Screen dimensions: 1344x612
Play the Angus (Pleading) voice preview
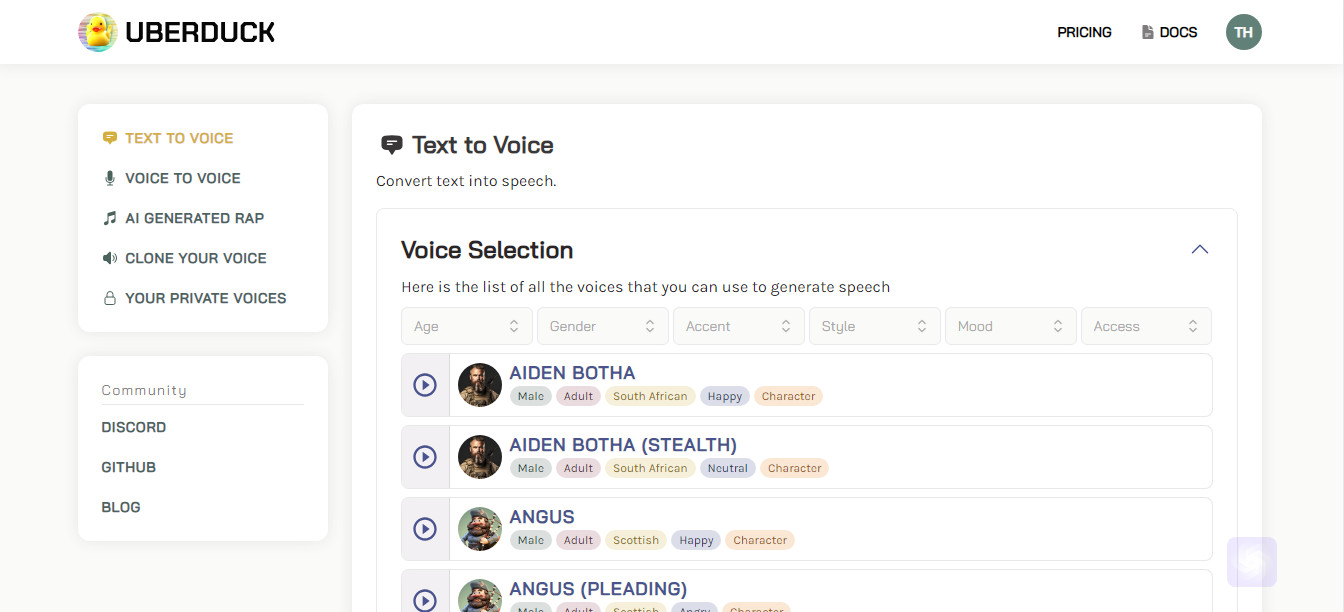pos(425,600)
